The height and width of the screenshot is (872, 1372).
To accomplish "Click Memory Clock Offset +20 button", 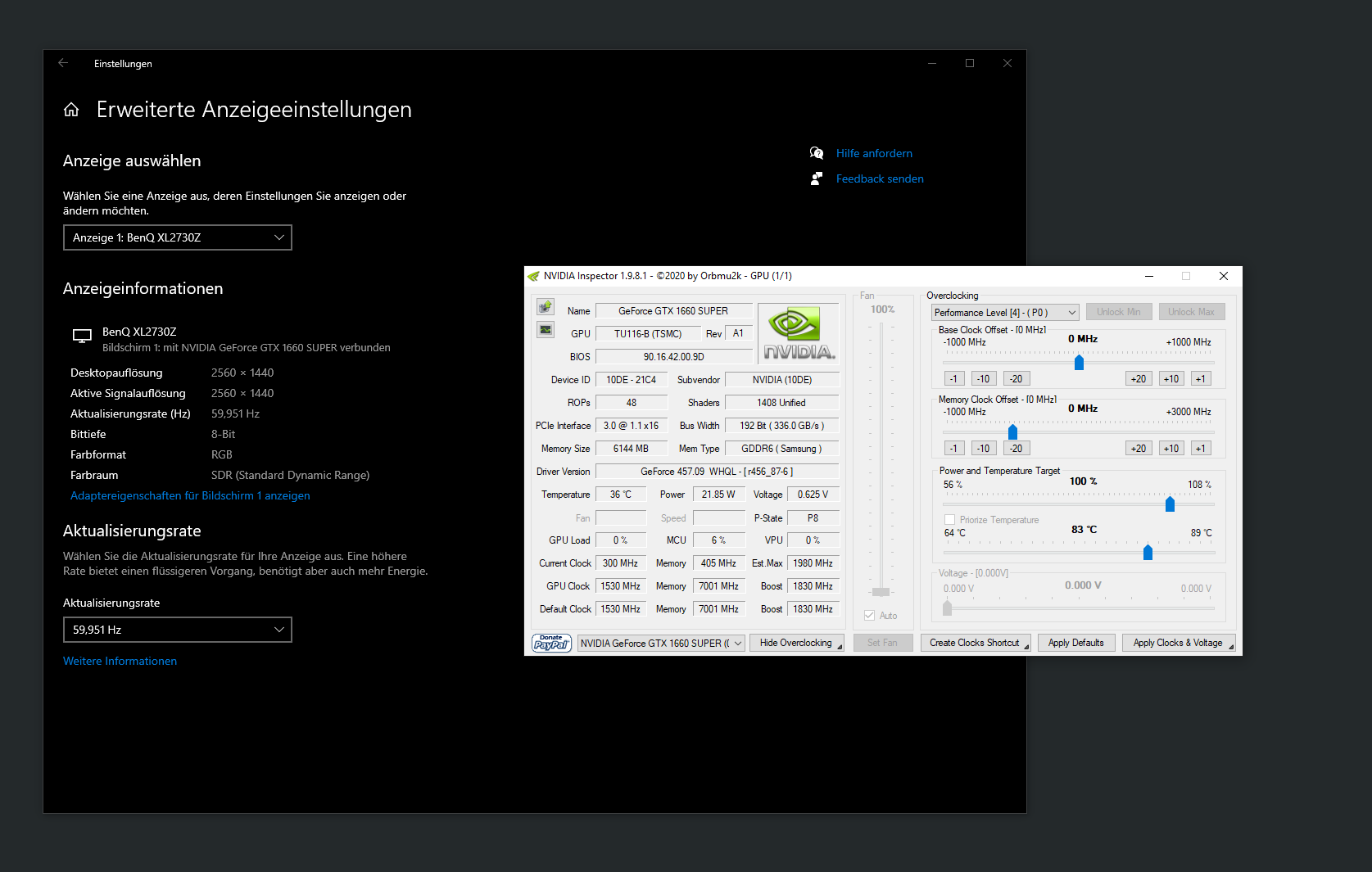I will [1139, 448].
